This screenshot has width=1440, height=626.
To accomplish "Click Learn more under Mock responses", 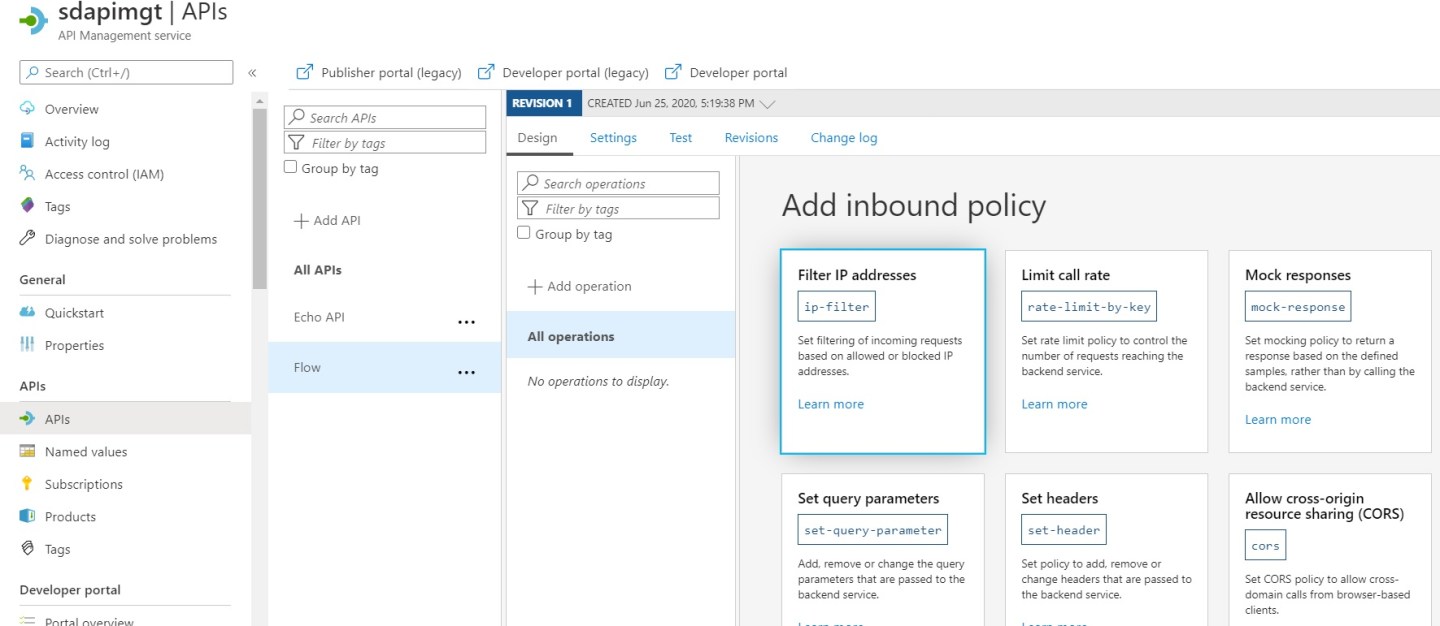I will click(x=1278, y=419).
